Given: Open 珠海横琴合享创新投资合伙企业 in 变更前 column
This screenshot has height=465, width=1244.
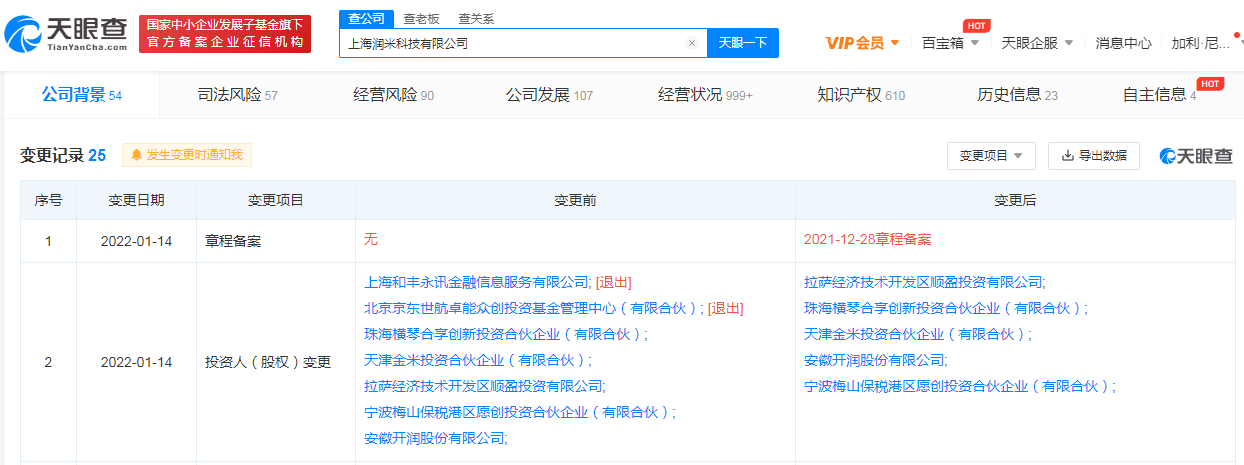Looking at the screenshot, I should click(504, 334).
